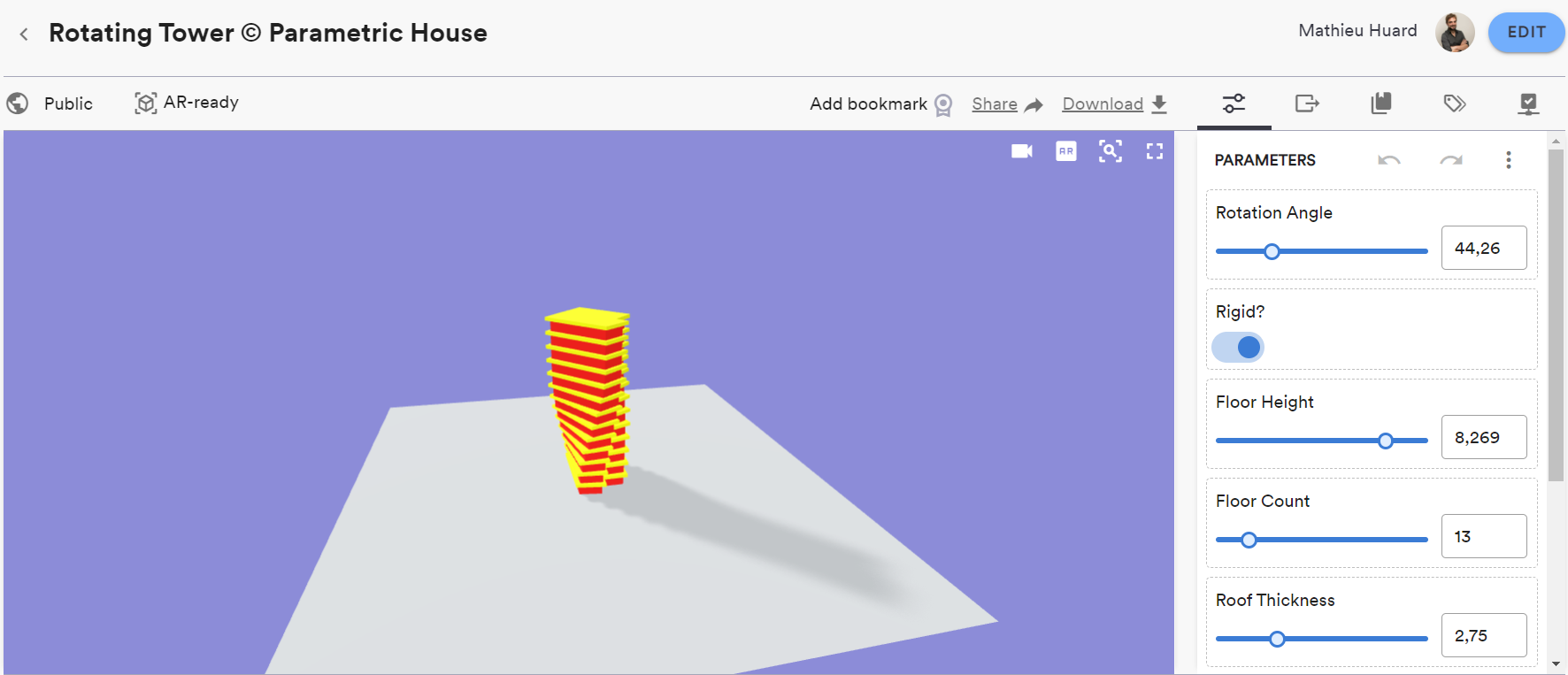The width and height of the screenshot is (1568, 675).
Task: Open the tags tab
Action: (1454, 104)
